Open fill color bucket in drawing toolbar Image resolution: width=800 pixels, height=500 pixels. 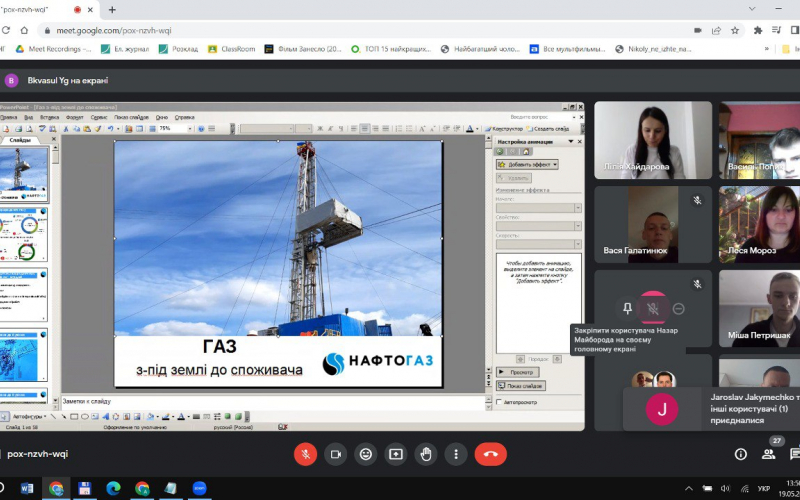150,417
